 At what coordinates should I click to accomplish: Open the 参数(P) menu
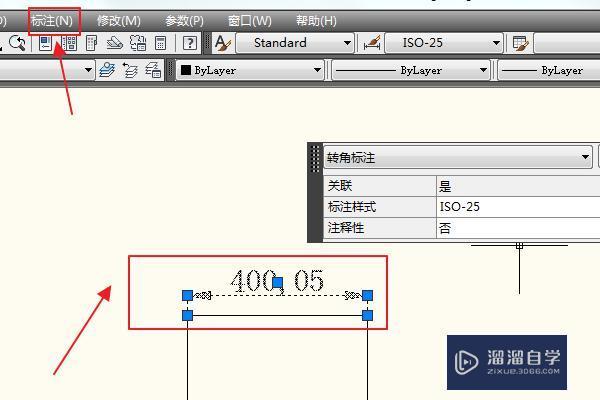184,21
